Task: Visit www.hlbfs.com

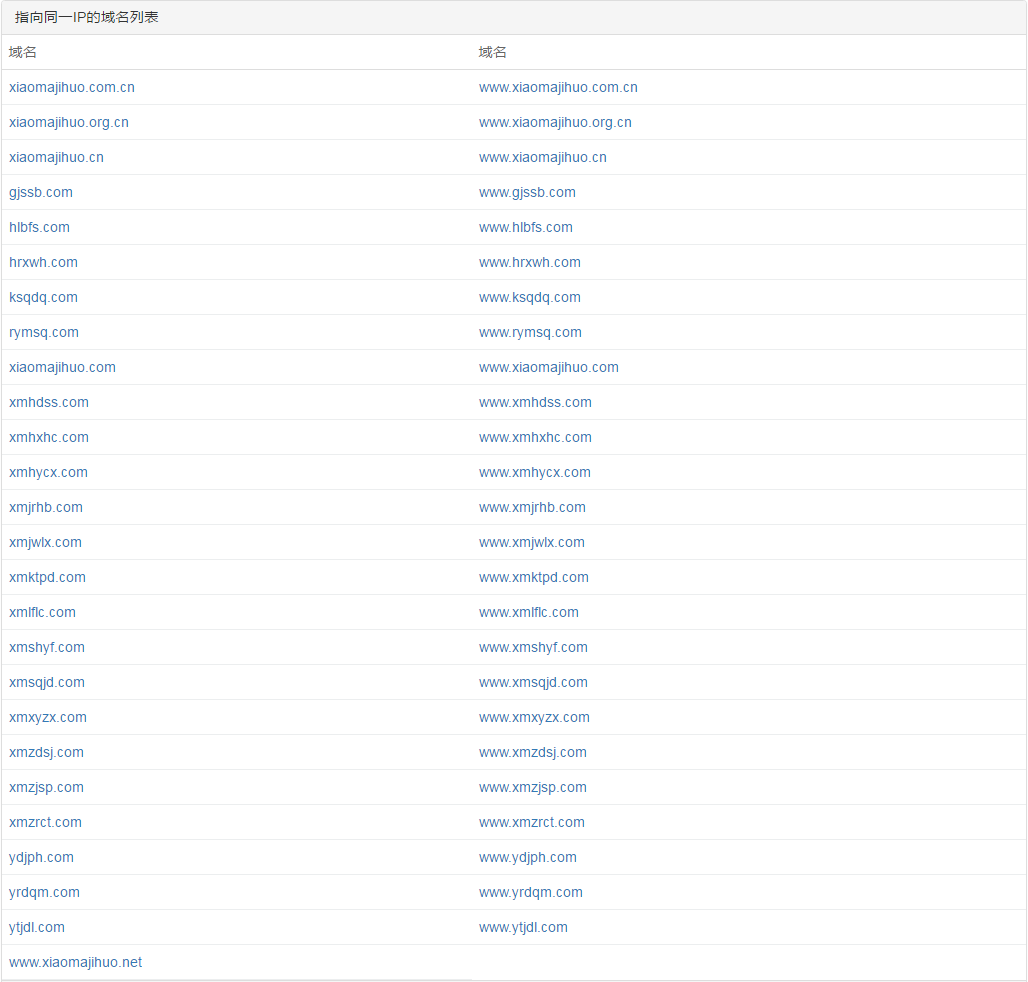Action: 526,227
